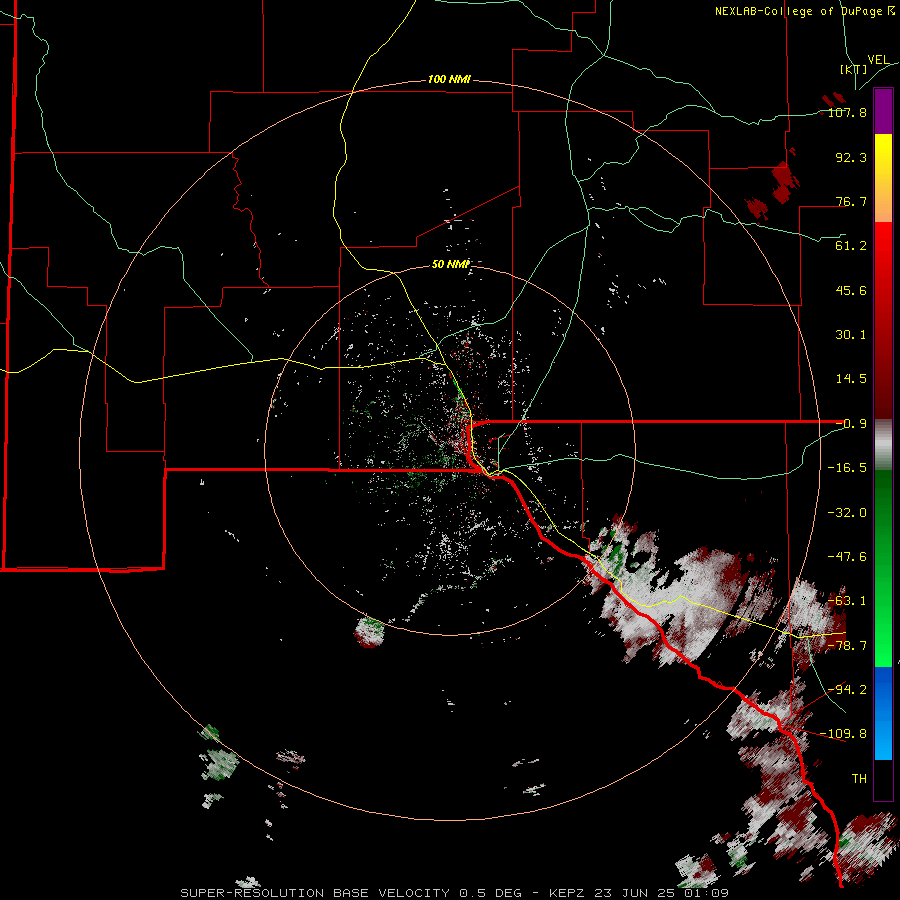Click the -32.0 scale value
The width and height of the screenshot is (900, 900).
pos(847,513)
